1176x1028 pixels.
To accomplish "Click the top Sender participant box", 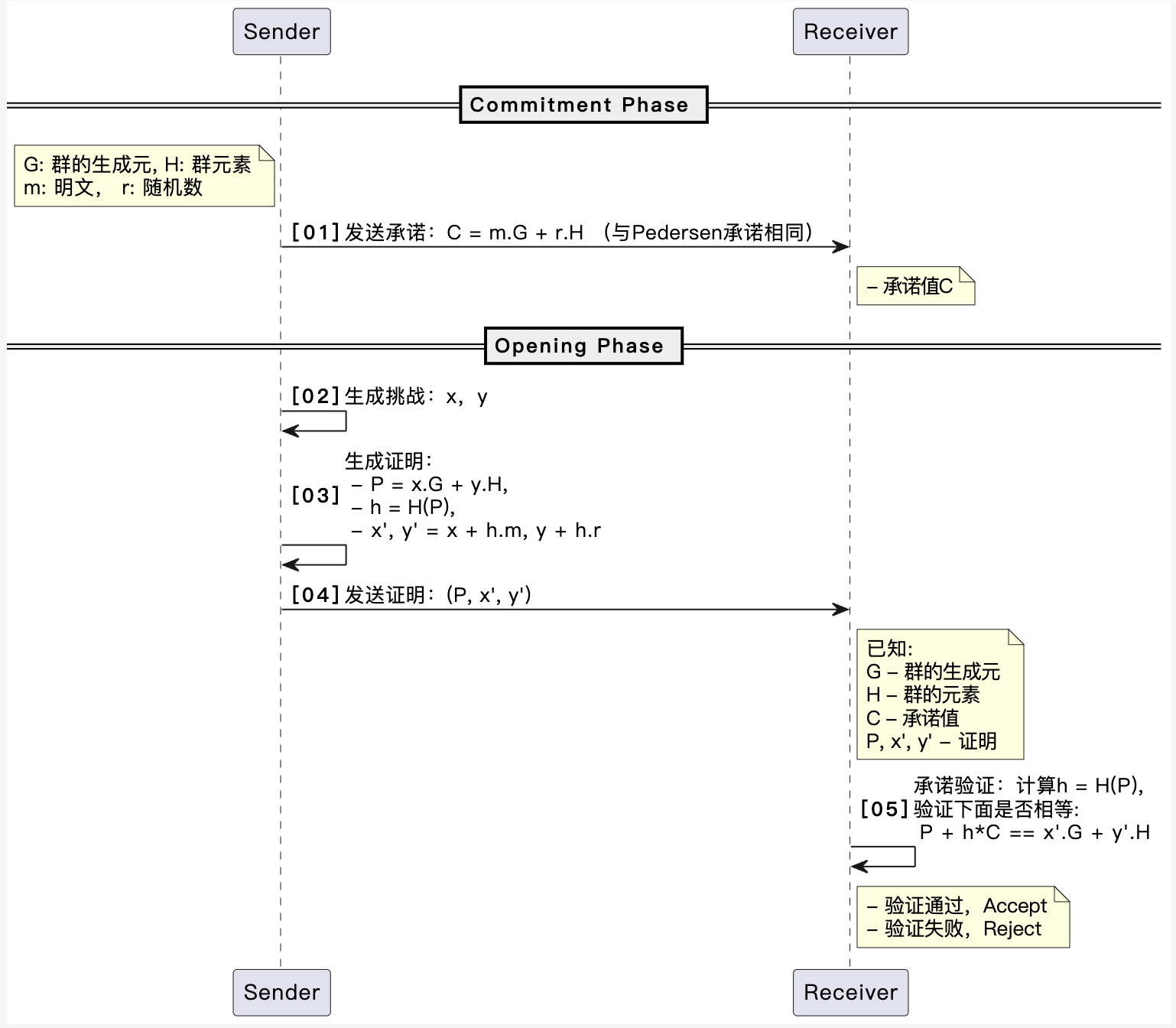I will tap(281, 31).
